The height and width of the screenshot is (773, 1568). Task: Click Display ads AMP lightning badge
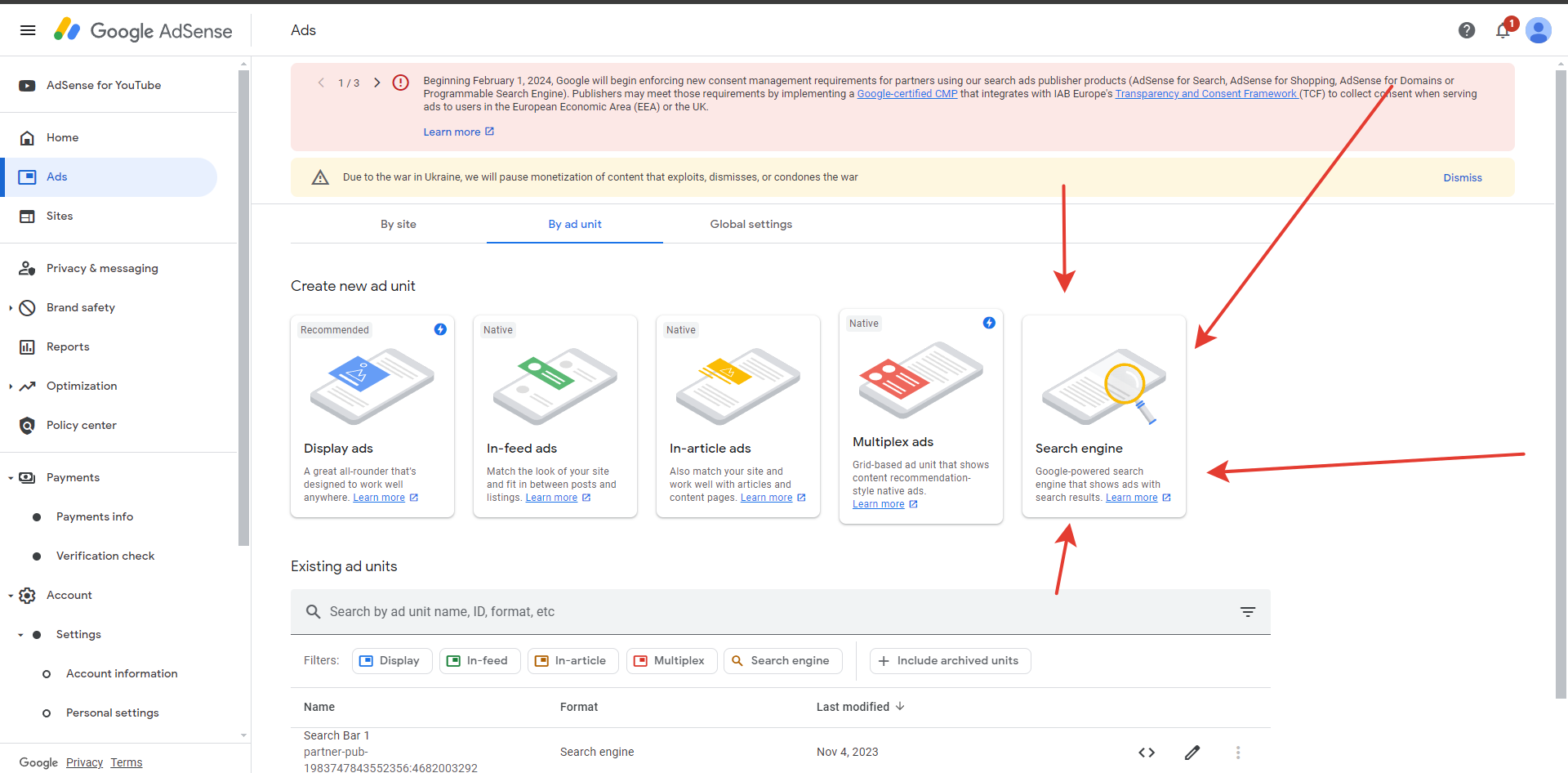coord(440,328)
